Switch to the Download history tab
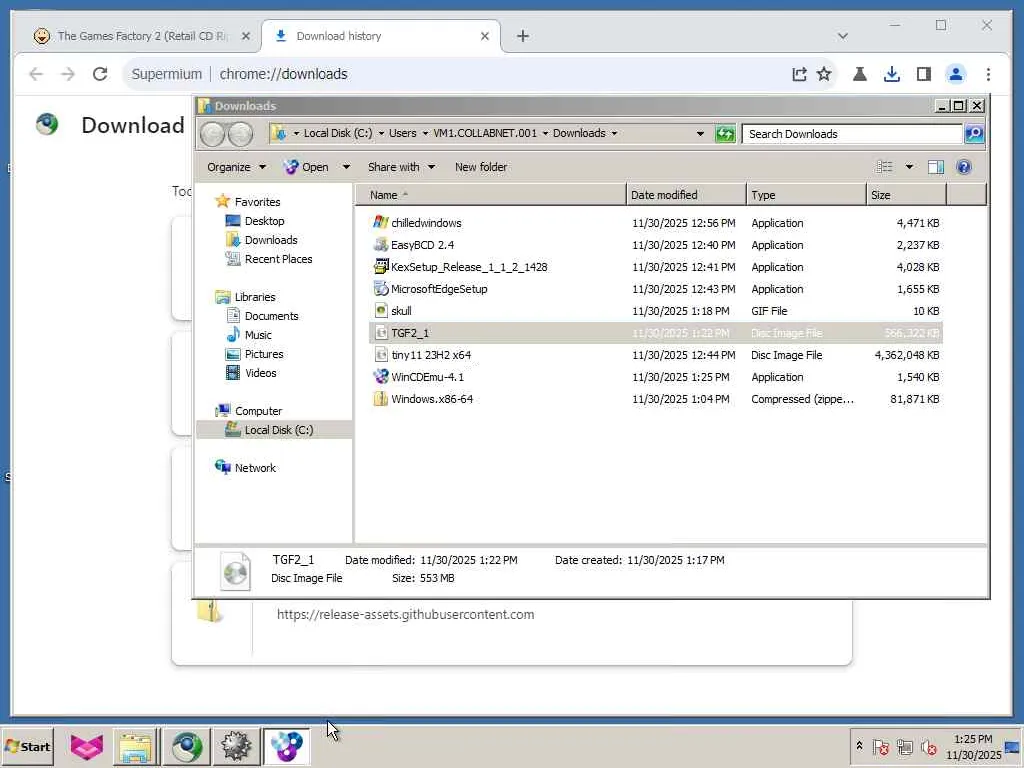The image size is (1024, 768). [x=380, y=36]
